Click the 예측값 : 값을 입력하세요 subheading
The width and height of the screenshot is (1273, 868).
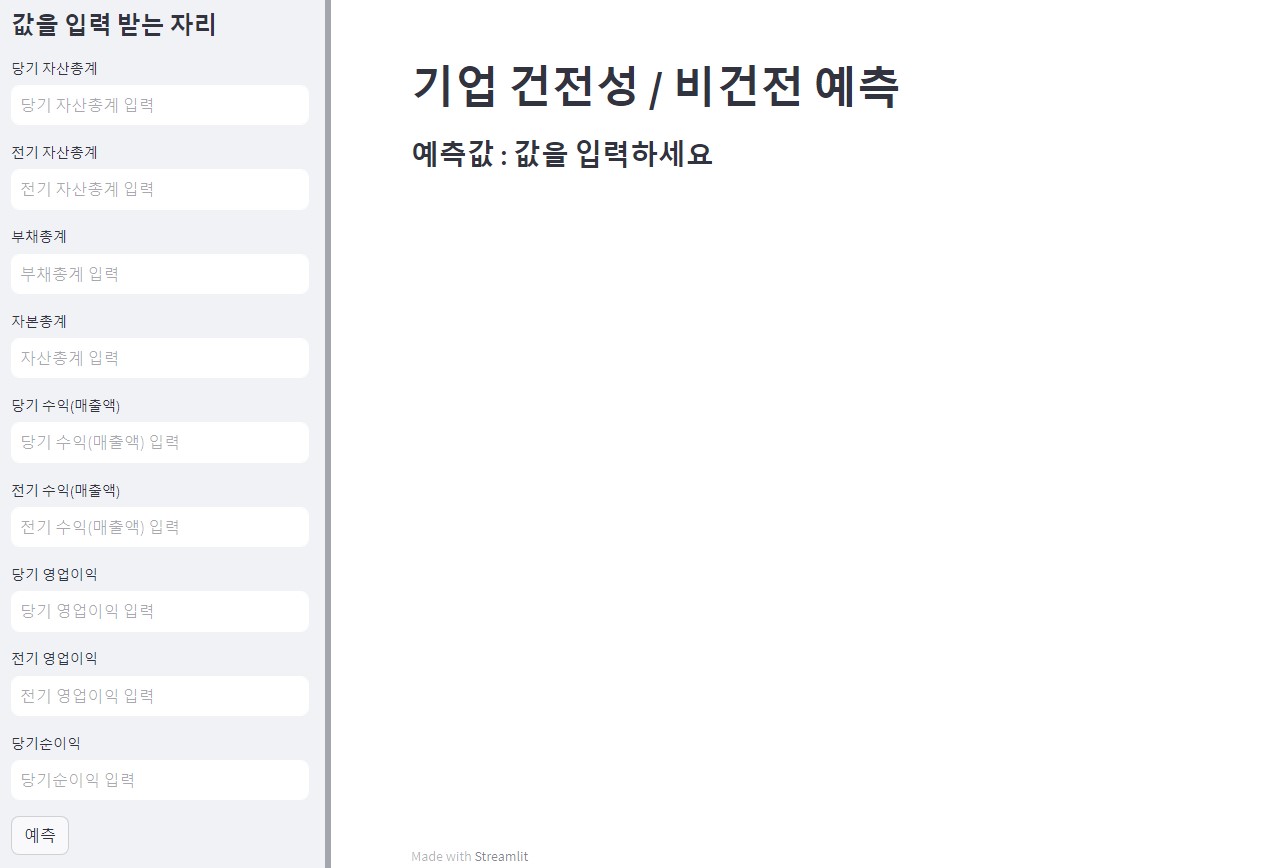tap(561, 154)
